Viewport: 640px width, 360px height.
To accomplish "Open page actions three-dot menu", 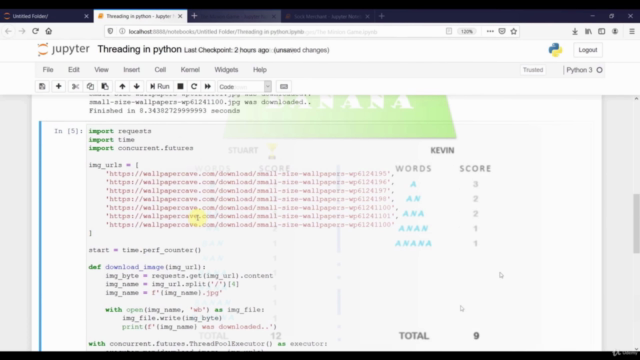I will tap(490, 31).
